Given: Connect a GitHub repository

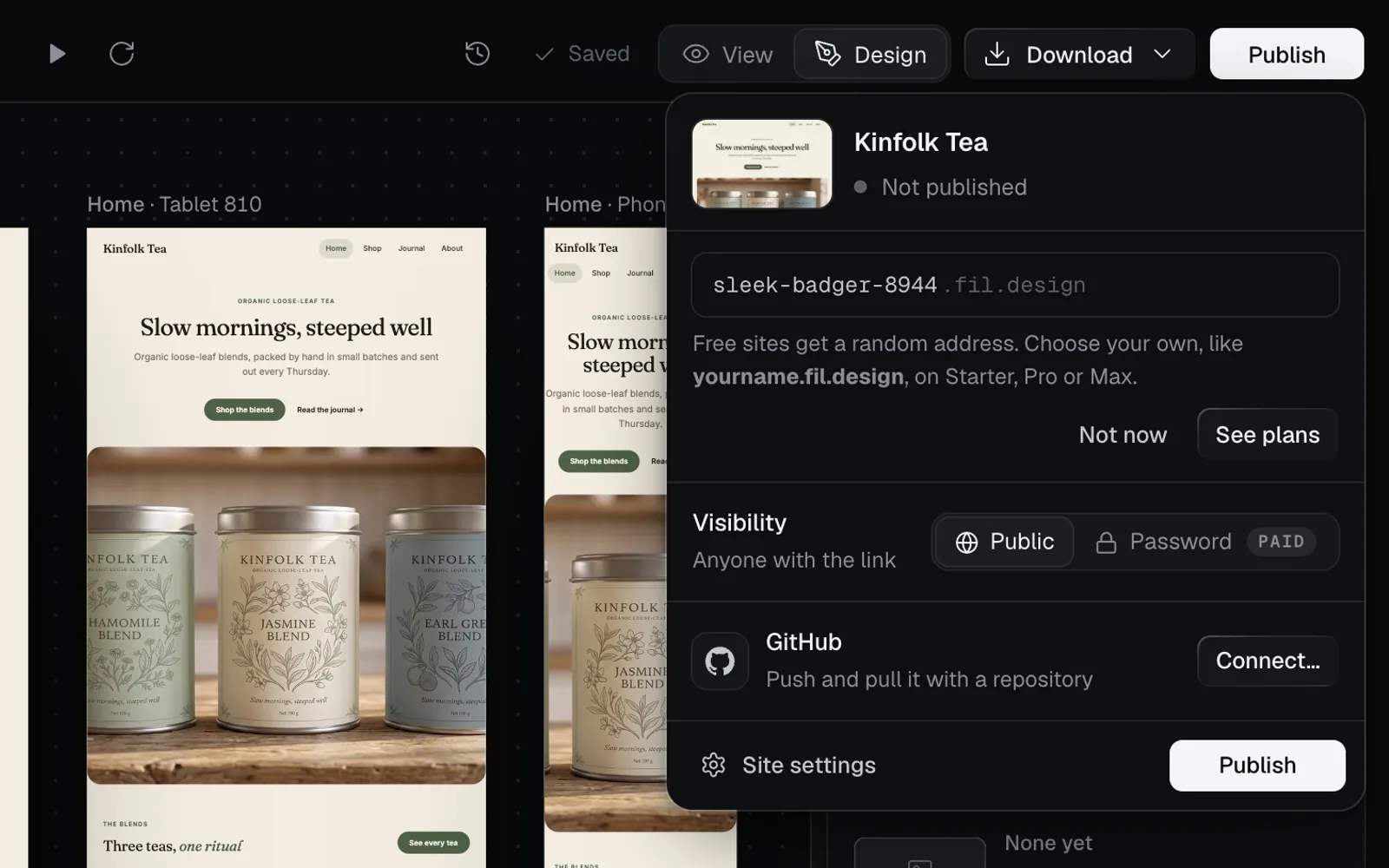Looking at the screenshot, I should pyautogui.click(x=1267, y=661).
